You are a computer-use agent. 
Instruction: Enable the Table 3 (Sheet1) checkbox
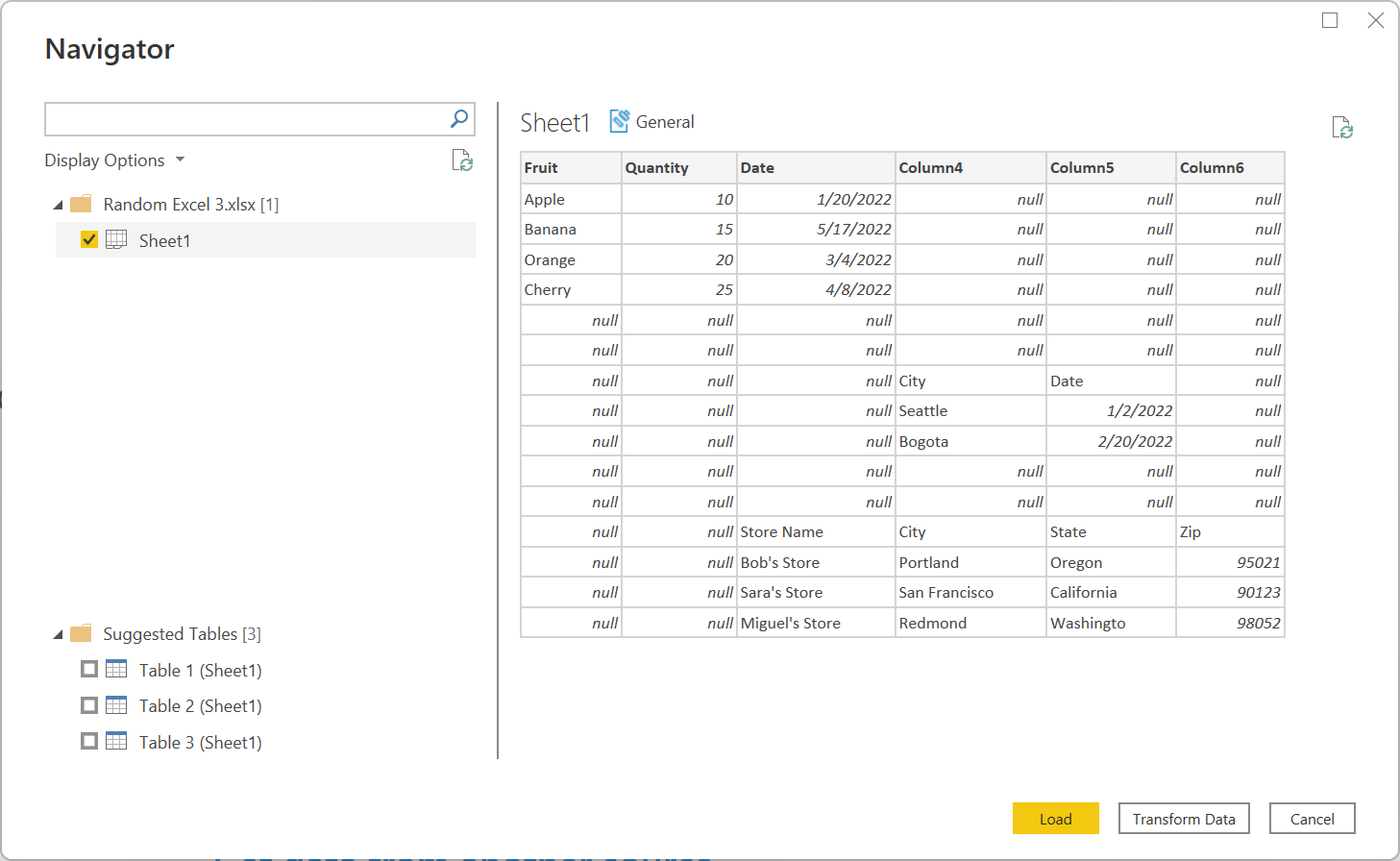89,742
